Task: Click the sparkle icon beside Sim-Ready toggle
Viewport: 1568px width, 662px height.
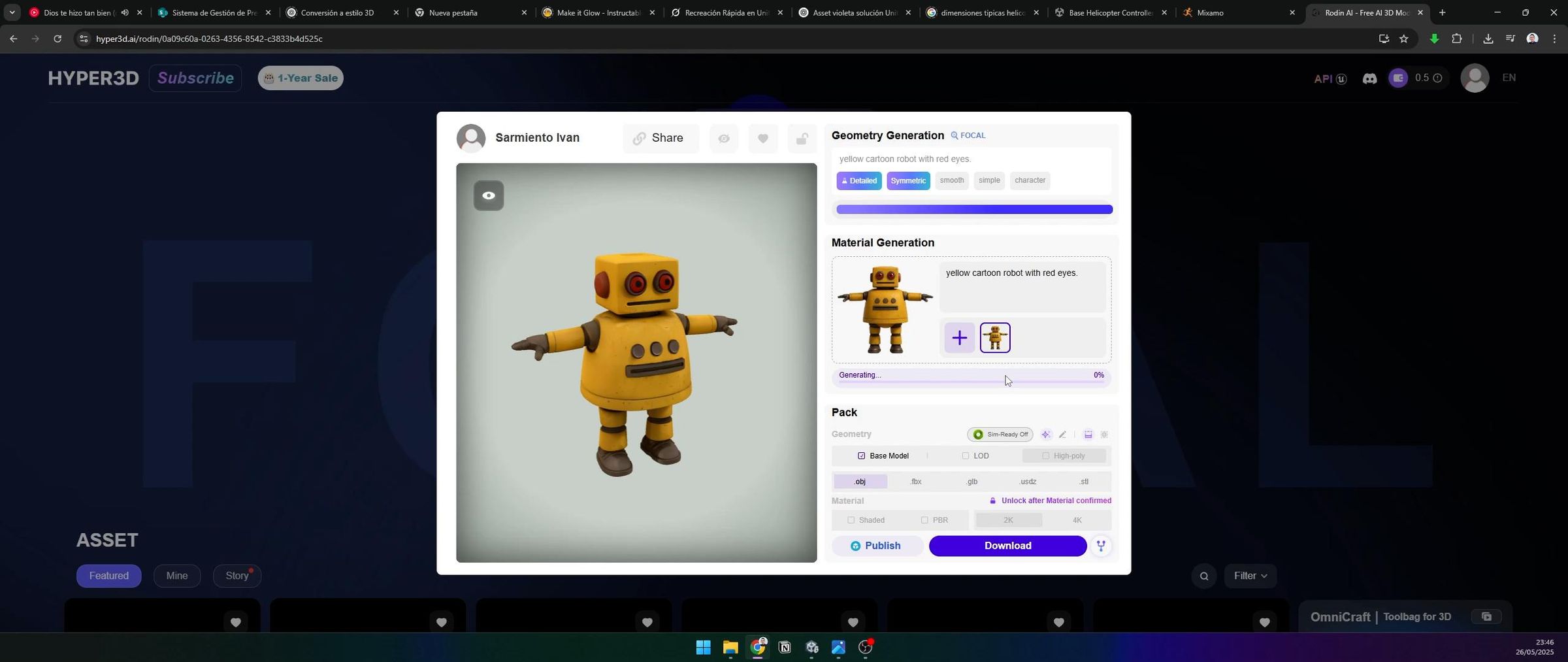Action: 1046,435
